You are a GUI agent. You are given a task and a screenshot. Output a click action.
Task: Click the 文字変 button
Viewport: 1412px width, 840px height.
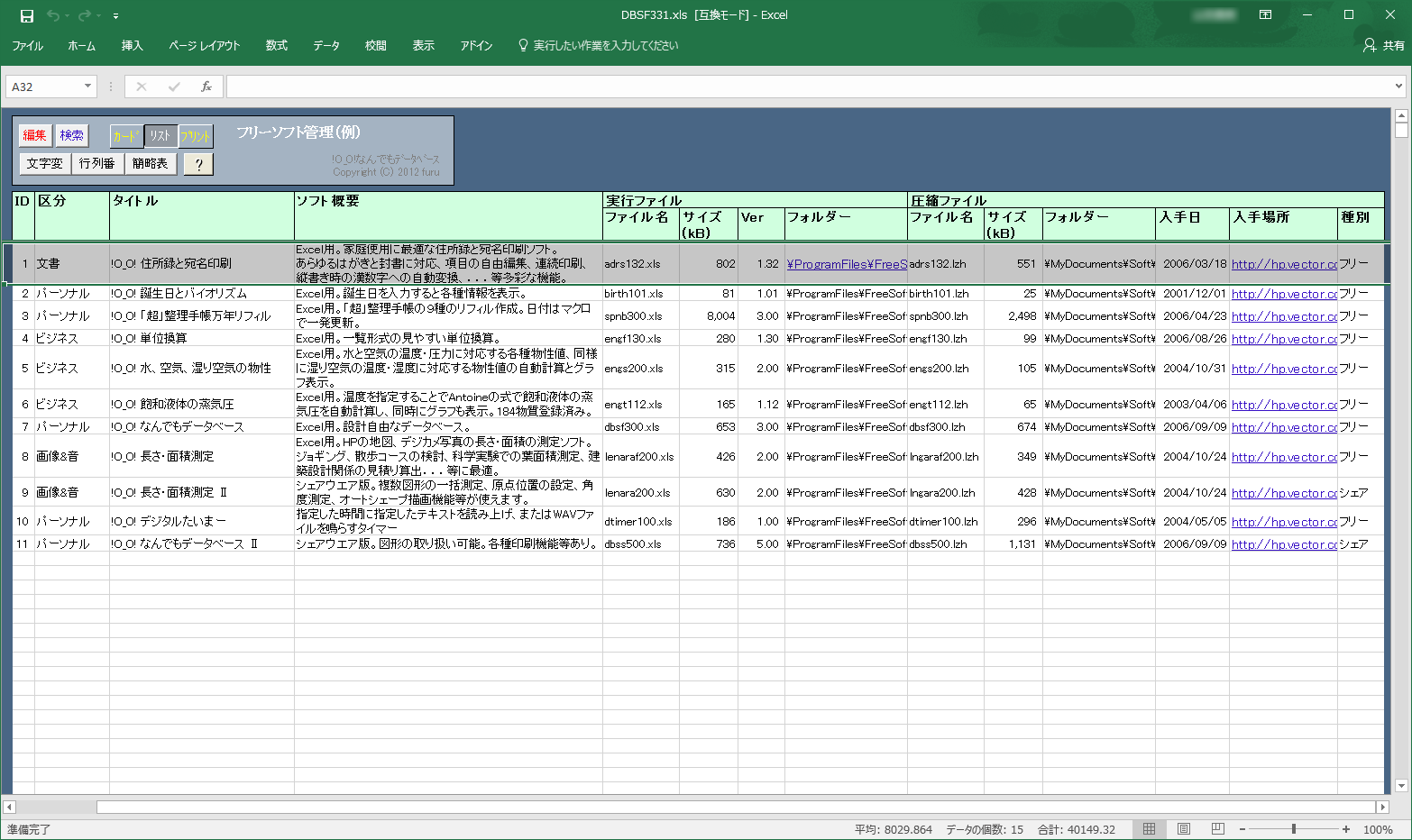[x=44, y=163]
